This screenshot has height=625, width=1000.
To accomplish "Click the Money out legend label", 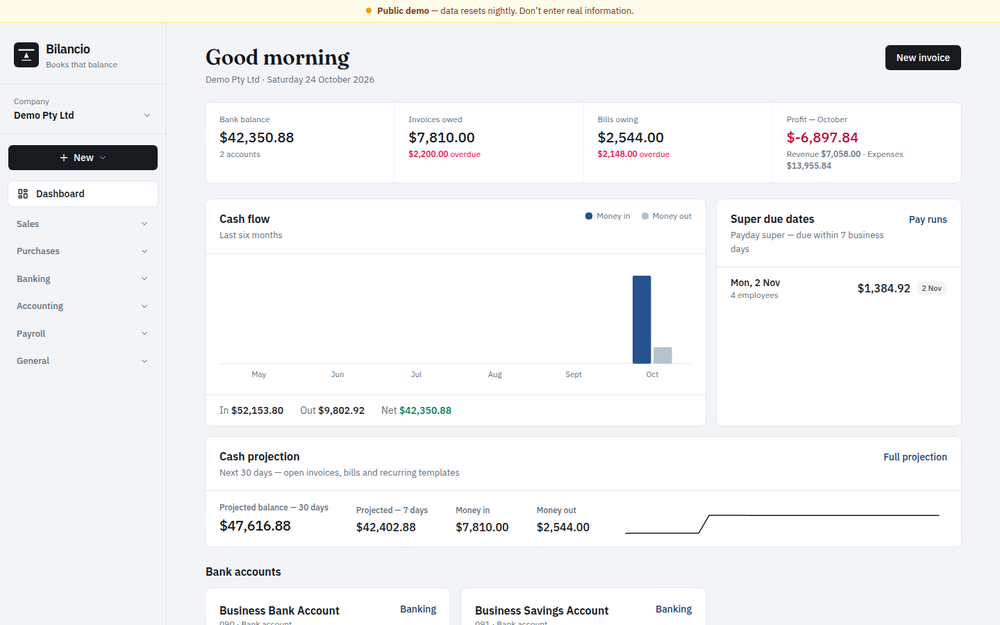I will pyautogui.click(x=672, y=216).
